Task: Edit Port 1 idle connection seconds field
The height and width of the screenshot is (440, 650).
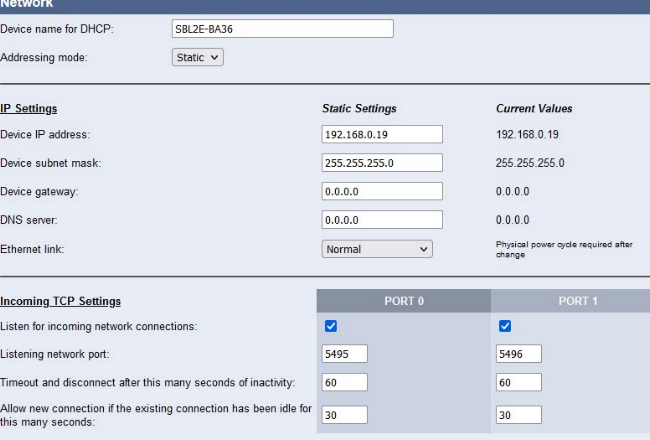Action: (x=519, y=415)
